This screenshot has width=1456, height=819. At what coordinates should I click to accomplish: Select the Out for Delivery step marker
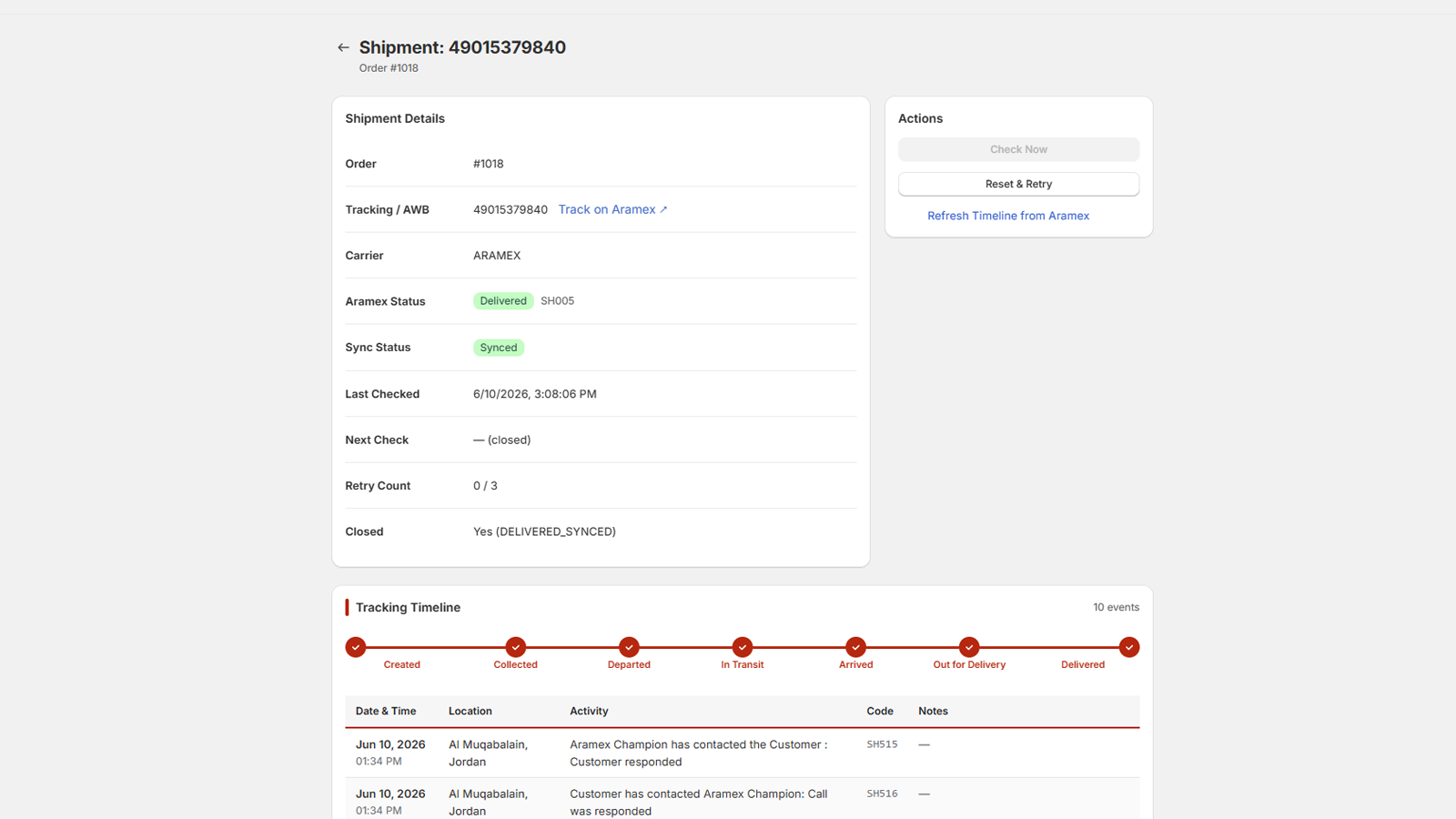click(x=969, y=647)
